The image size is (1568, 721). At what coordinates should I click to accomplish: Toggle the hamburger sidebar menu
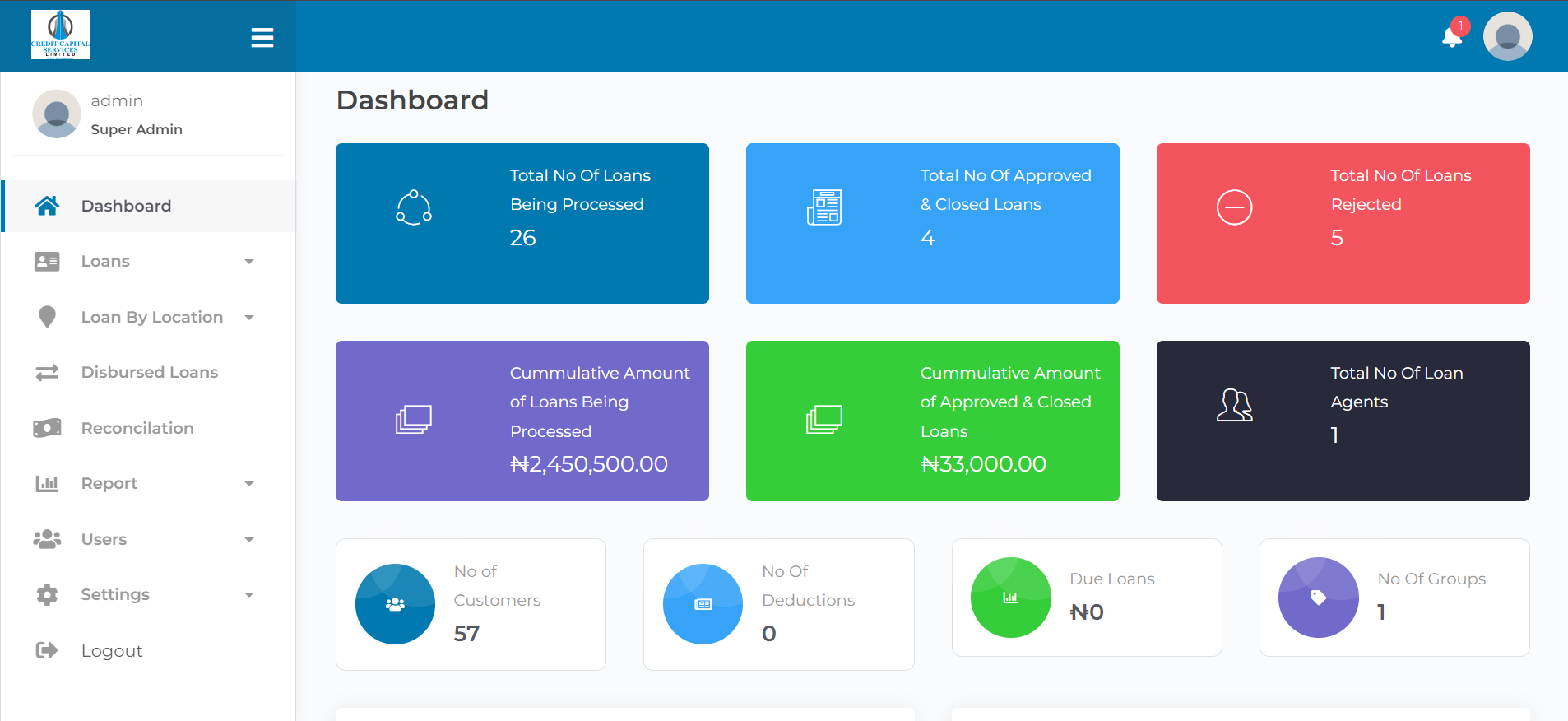coord(262,38)
